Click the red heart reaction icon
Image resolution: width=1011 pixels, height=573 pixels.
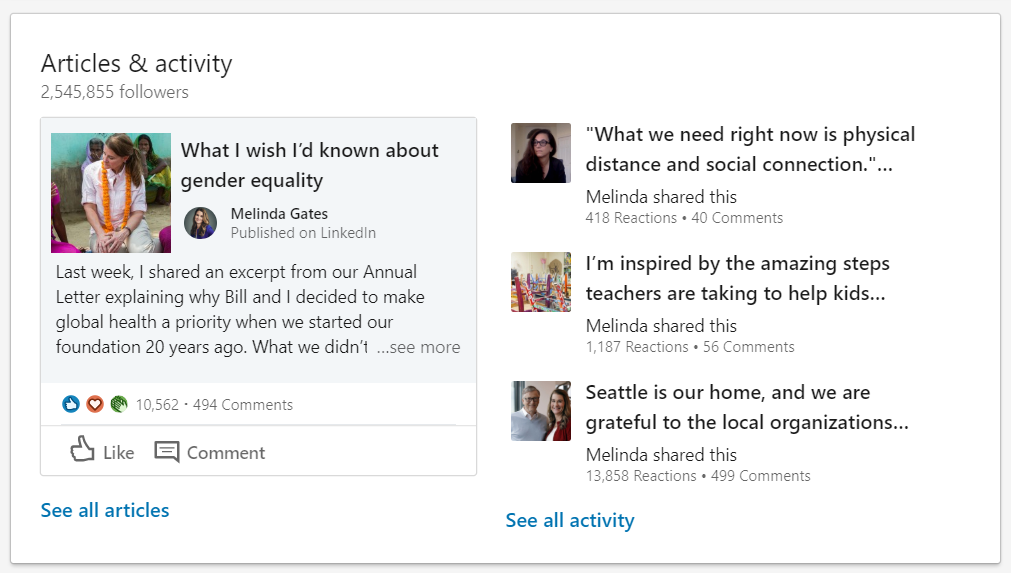[x=95, y=404]
